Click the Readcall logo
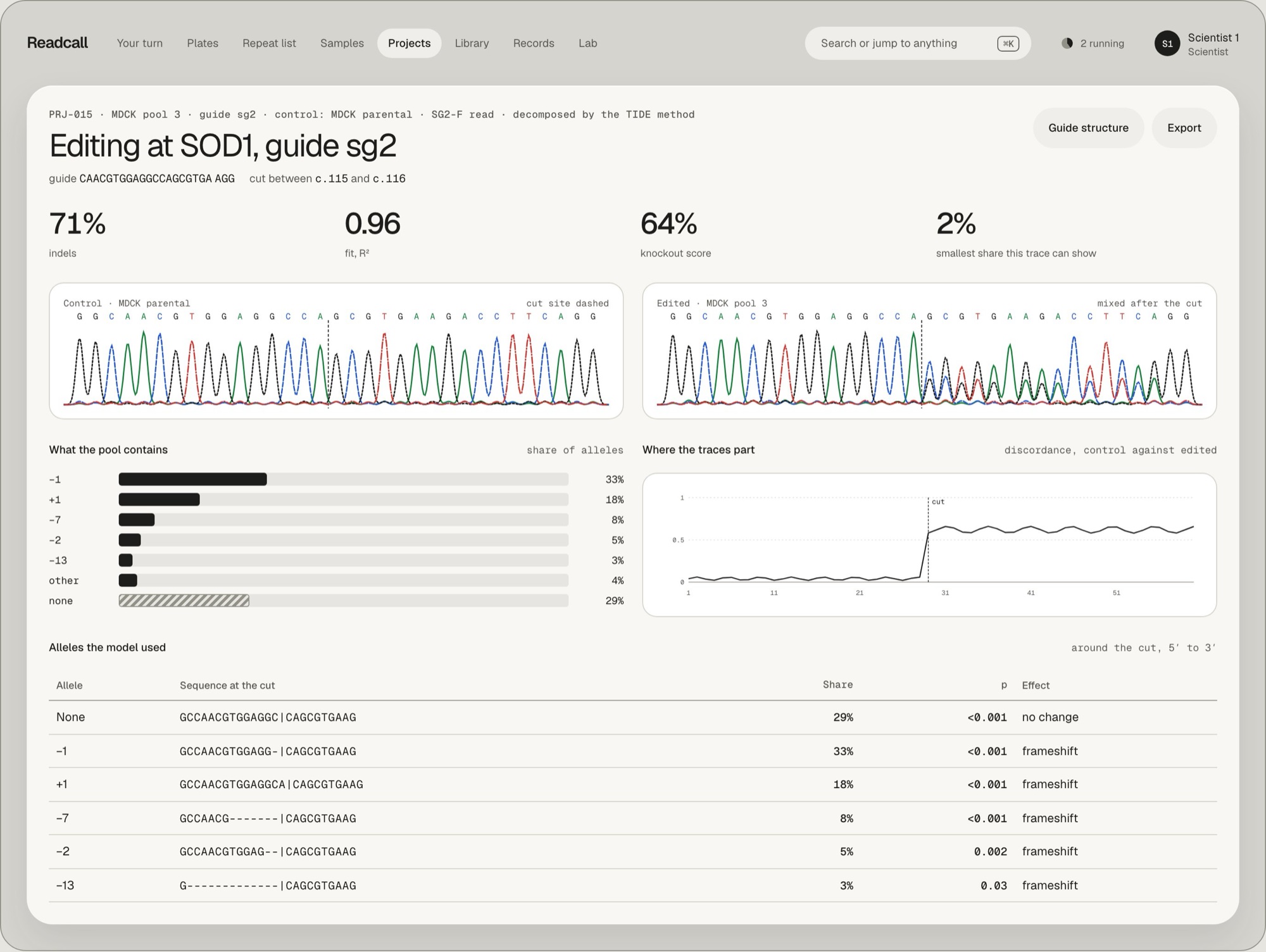 [x=57, y=43]
